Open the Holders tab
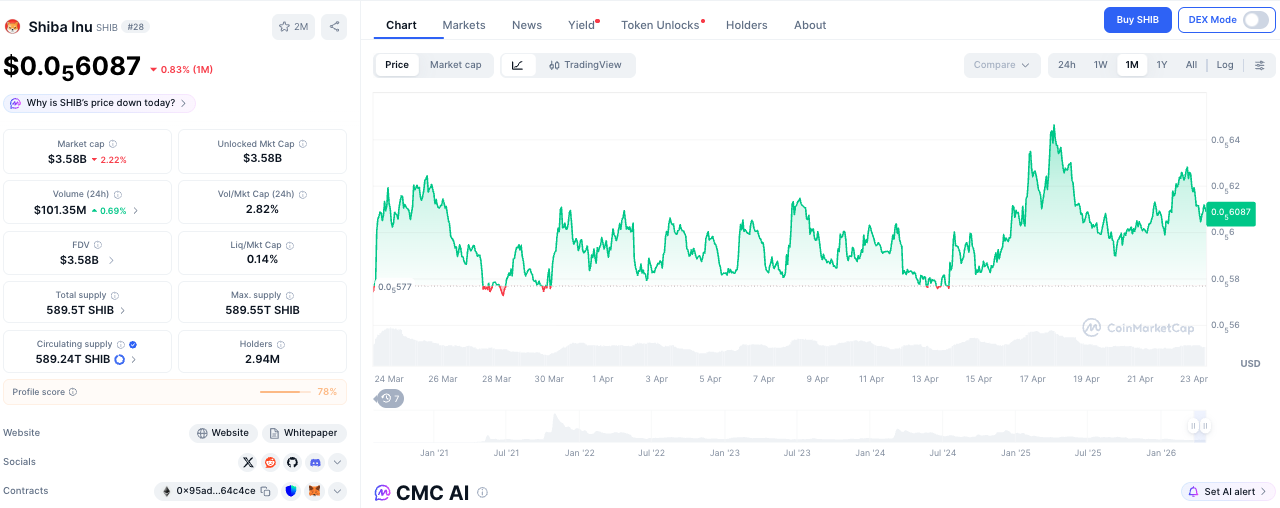The image size is (1280, 508). point(747,25)
